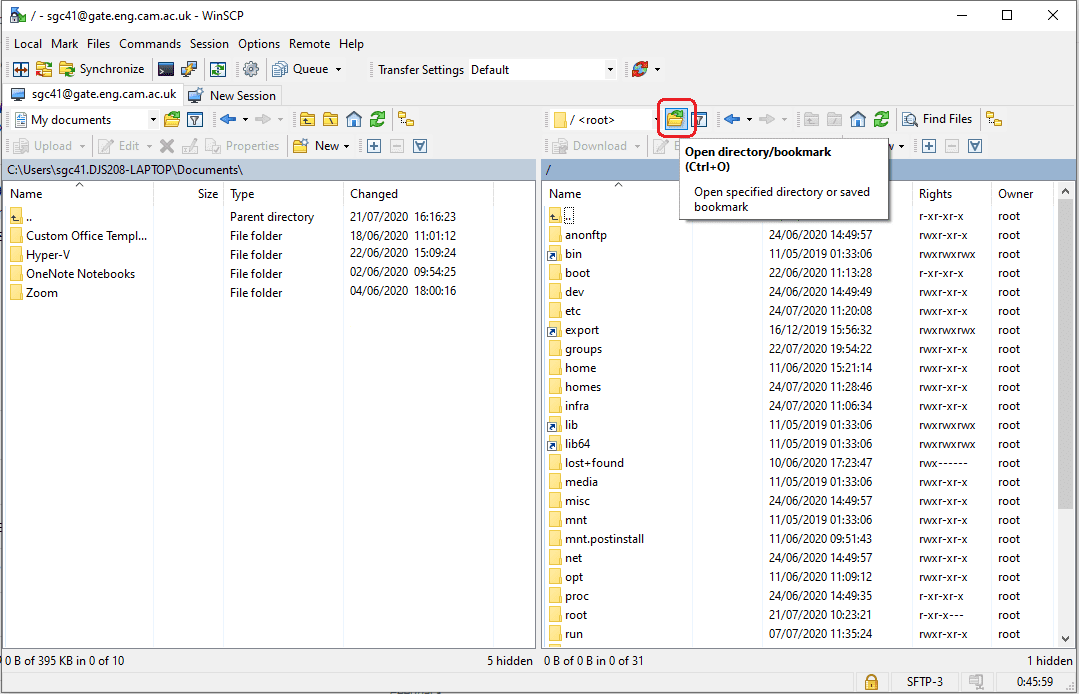This screenshot has width=1079, height=694.
Task: Click the Compare Directories icon
Action: click(x=20, y=69)
